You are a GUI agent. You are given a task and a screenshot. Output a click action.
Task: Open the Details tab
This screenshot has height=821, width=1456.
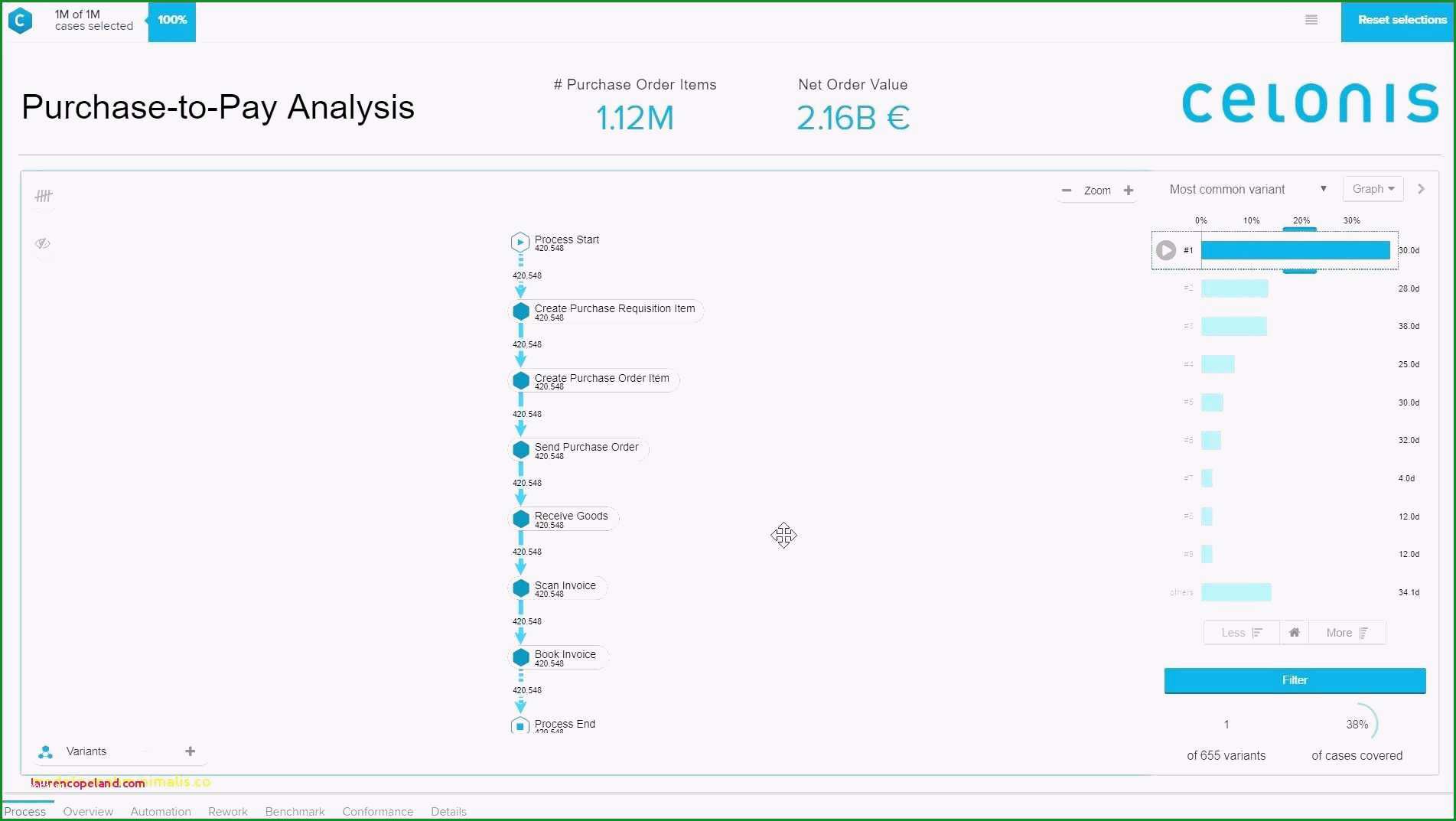(448, 811)
